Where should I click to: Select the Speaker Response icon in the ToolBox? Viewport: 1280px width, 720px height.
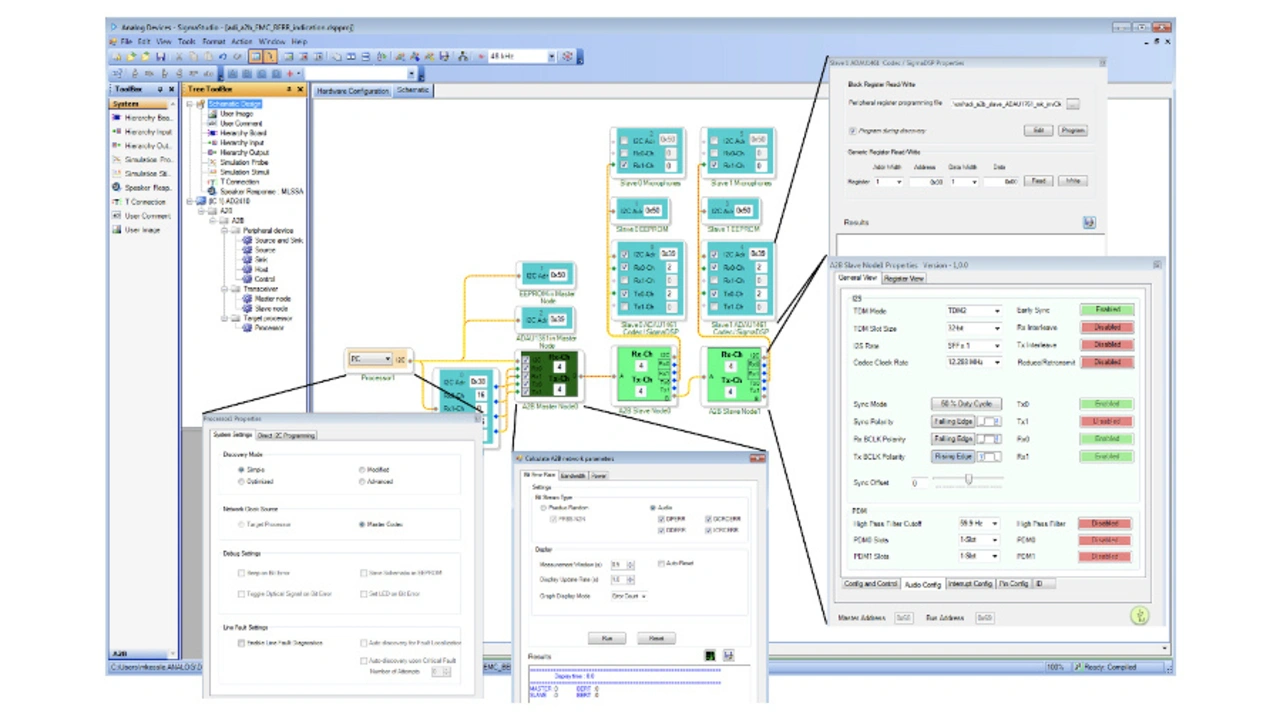117,187
